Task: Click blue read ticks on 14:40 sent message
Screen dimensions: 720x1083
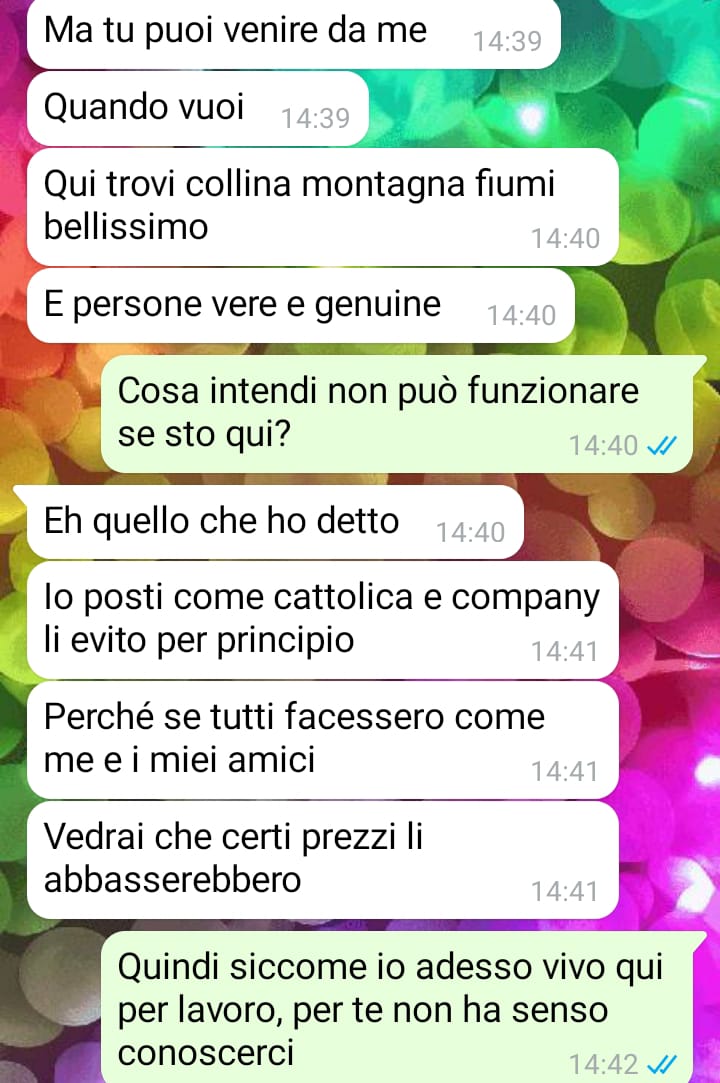Action: point(661,446)
